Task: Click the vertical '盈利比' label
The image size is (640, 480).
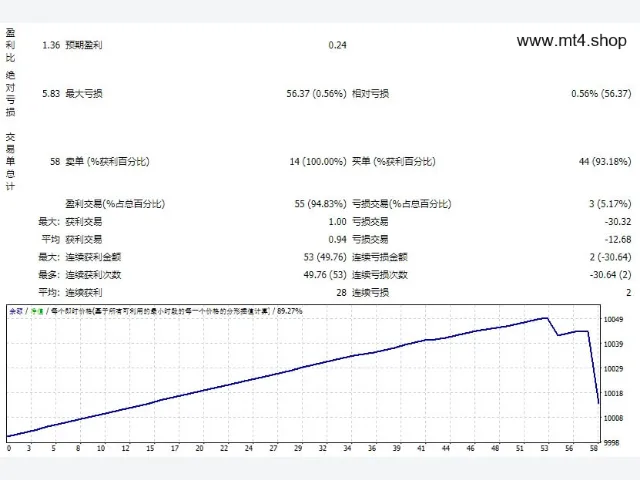Action: 10,45
